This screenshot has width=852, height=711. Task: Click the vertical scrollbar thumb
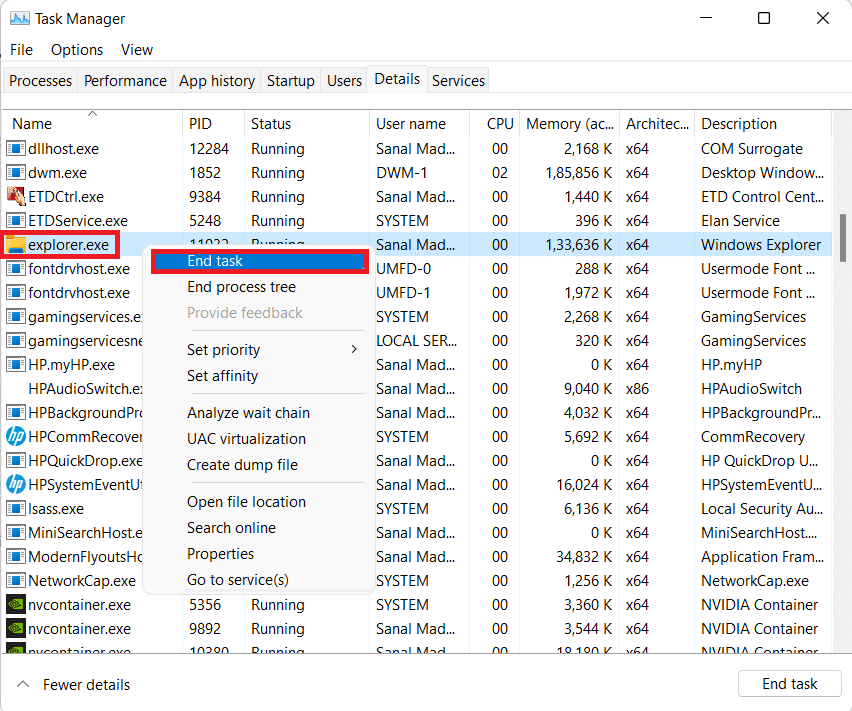pos(842,236)
